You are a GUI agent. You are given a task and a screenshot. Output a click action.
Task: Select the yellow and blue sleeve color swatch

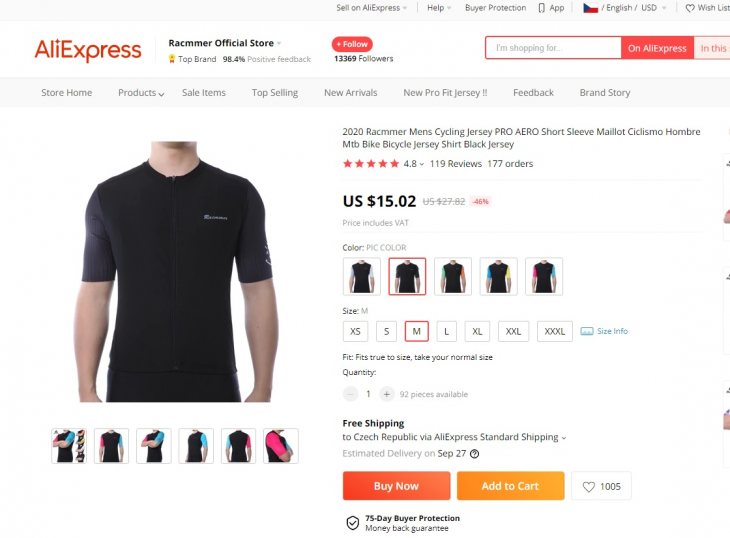coord(498,276)
